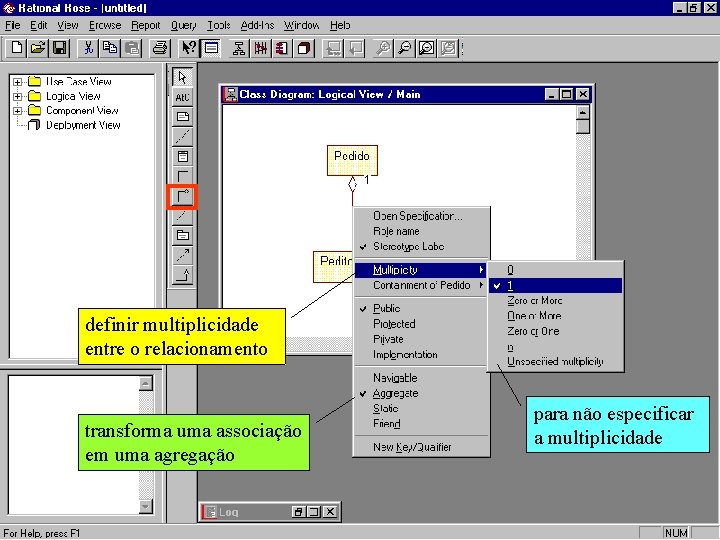Click the Zoom Out magnifier icon

point(405,48)
